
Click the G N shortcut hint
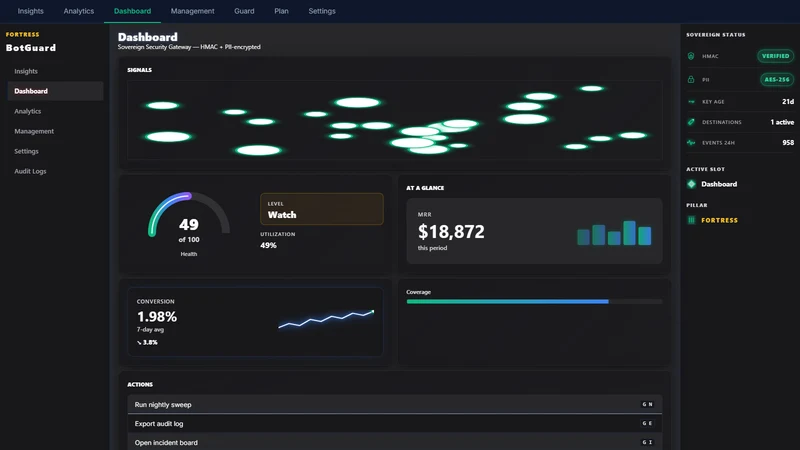647,405
